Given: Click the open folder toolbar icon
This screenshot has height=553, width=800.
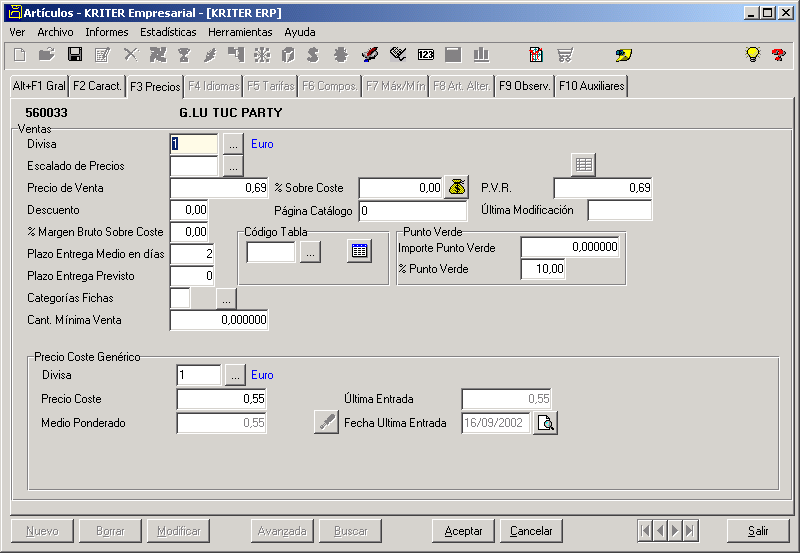Looking at the screenshot, I should (x=47, y=55).
